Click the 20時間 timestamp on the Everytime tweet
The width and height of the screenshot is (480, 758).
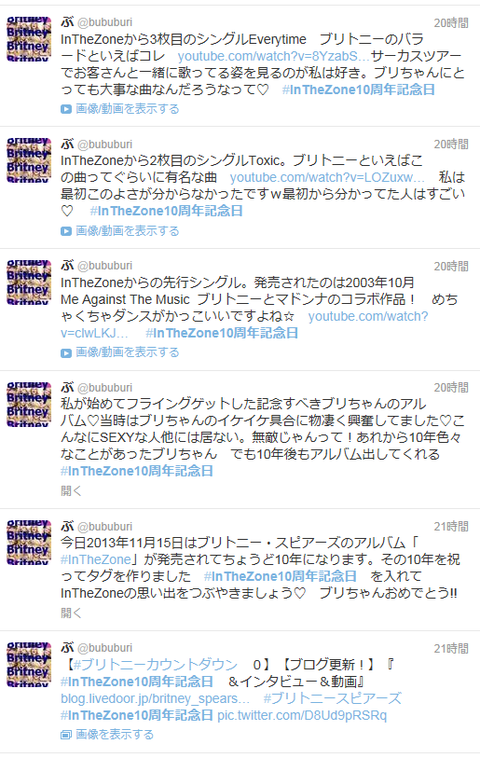(451, 23)
